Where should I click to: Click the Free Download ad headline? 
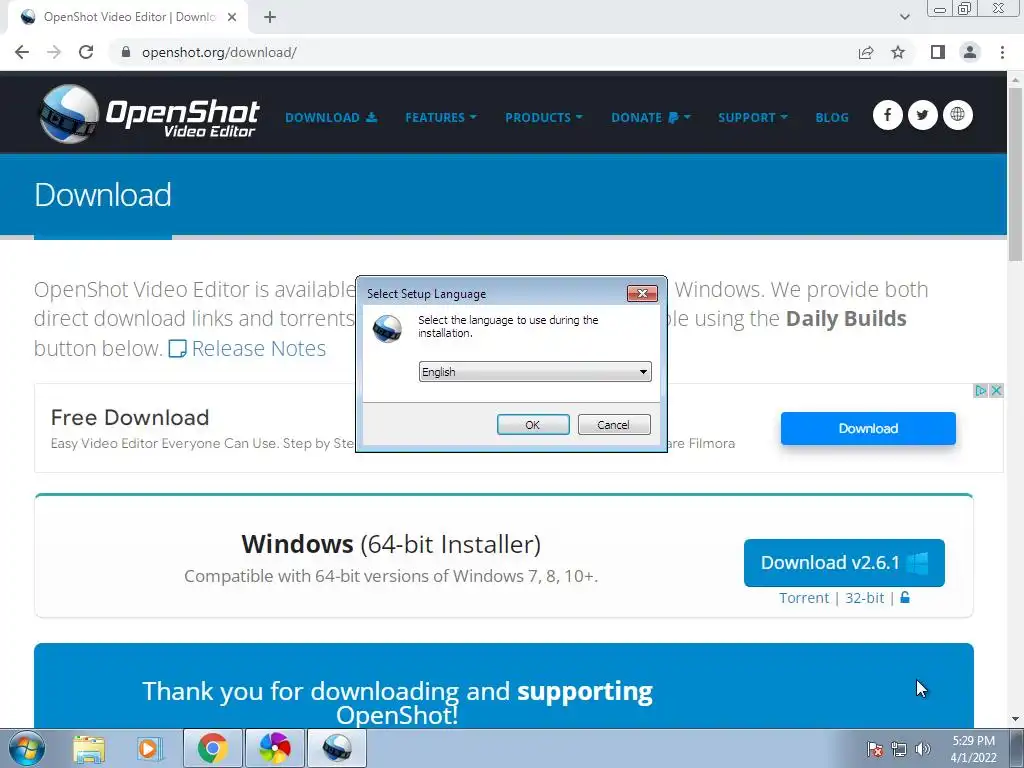[130, 417]
